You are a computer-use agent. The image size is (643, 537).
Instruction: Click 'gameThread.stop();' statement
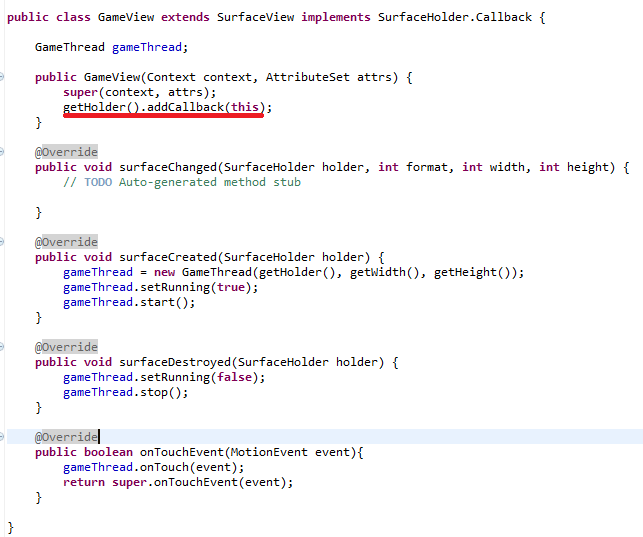pos(125,392)
